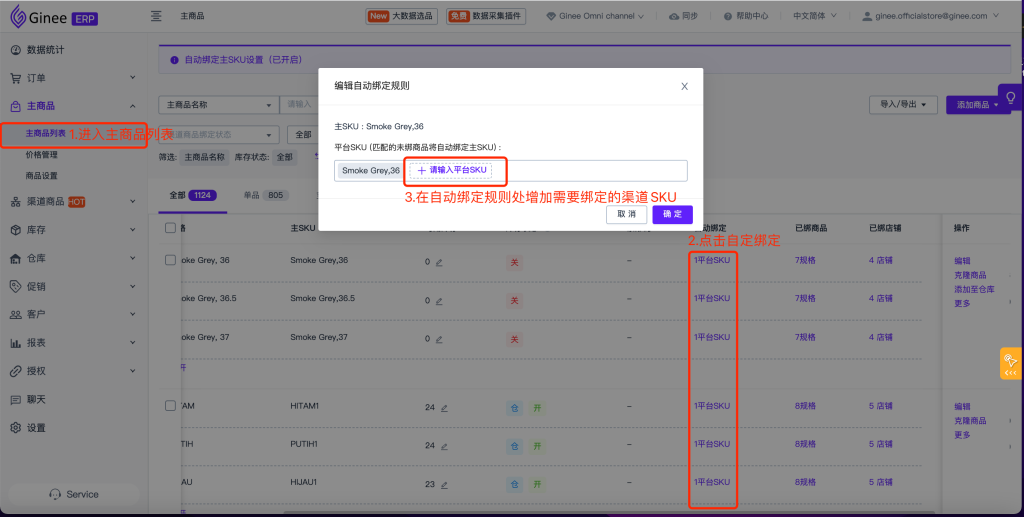Check the HITAM1 row checkbox
Image resolution: width=1024 pixels, height=517 pixels.
170,407
